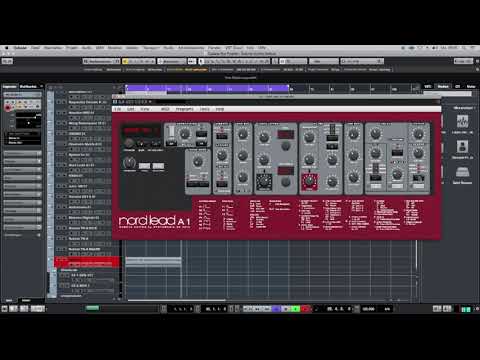Click the right white button beside master knob

[x=158, y=166]
